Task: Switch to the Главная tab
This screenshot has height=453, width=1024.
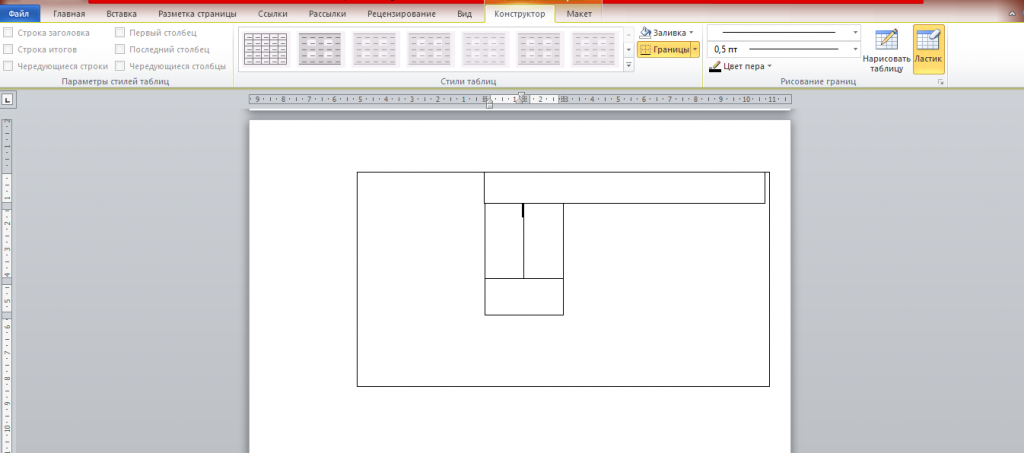Action: click(x=69, y=14)
